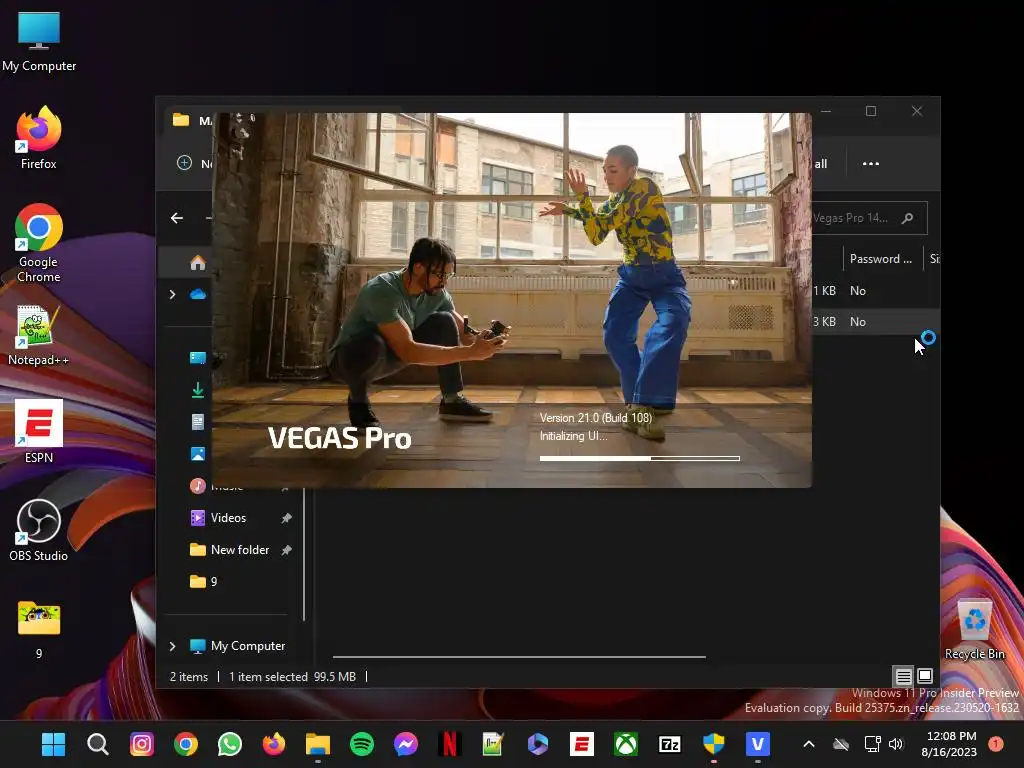Image resolution: width=1024 pixels, height=768 pixels.
Task: Sort by the Password column header
Action: click(x=880, y=259)
